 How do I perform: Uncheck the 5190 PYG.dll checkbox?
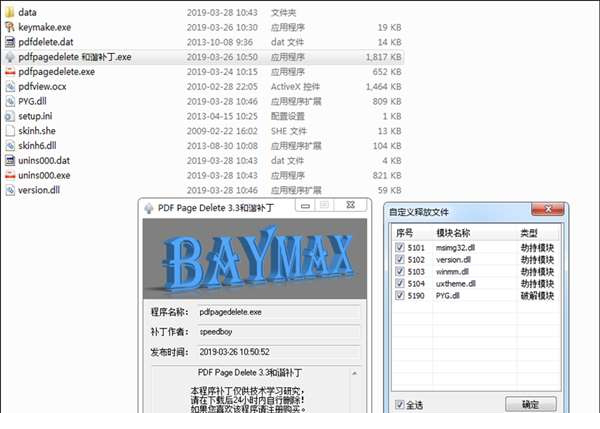tap(399, 295)
